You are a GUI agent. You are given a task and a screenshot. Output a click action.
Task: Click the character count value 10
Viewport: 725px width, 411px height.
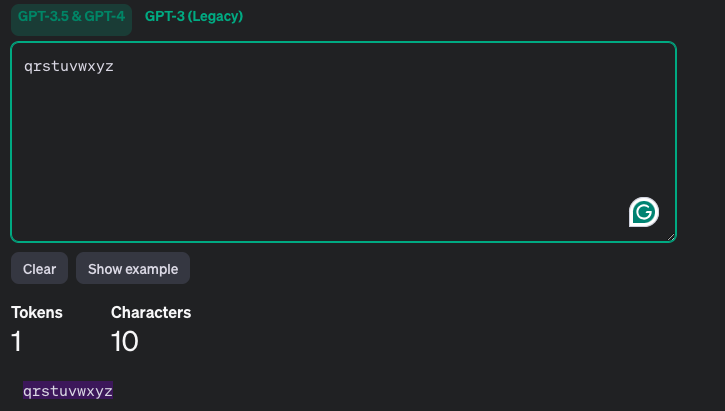[125, 341]
